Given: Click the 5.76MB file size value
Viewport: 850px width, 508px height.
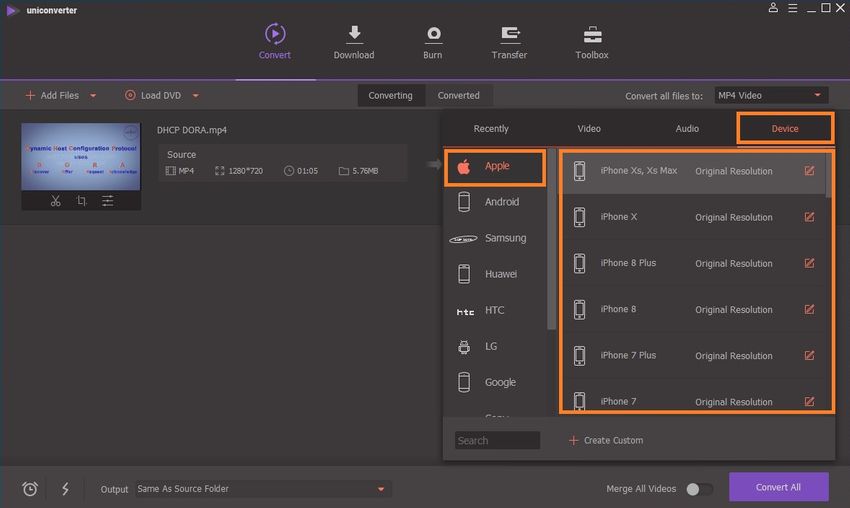Looking at the screenshot, I should [x=365, y=171].
